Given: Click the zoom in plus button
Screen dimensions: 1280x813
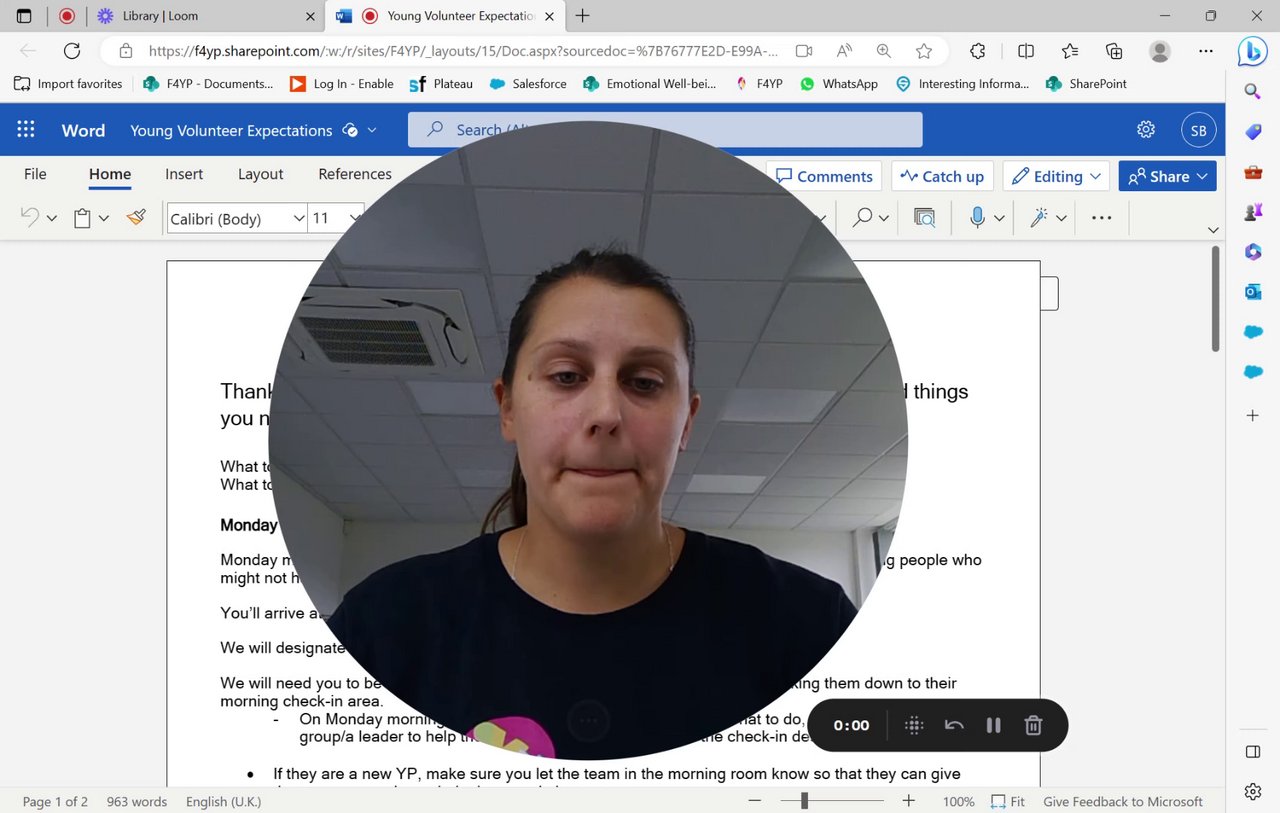Looking at the screenshot, I should point(908,801).
